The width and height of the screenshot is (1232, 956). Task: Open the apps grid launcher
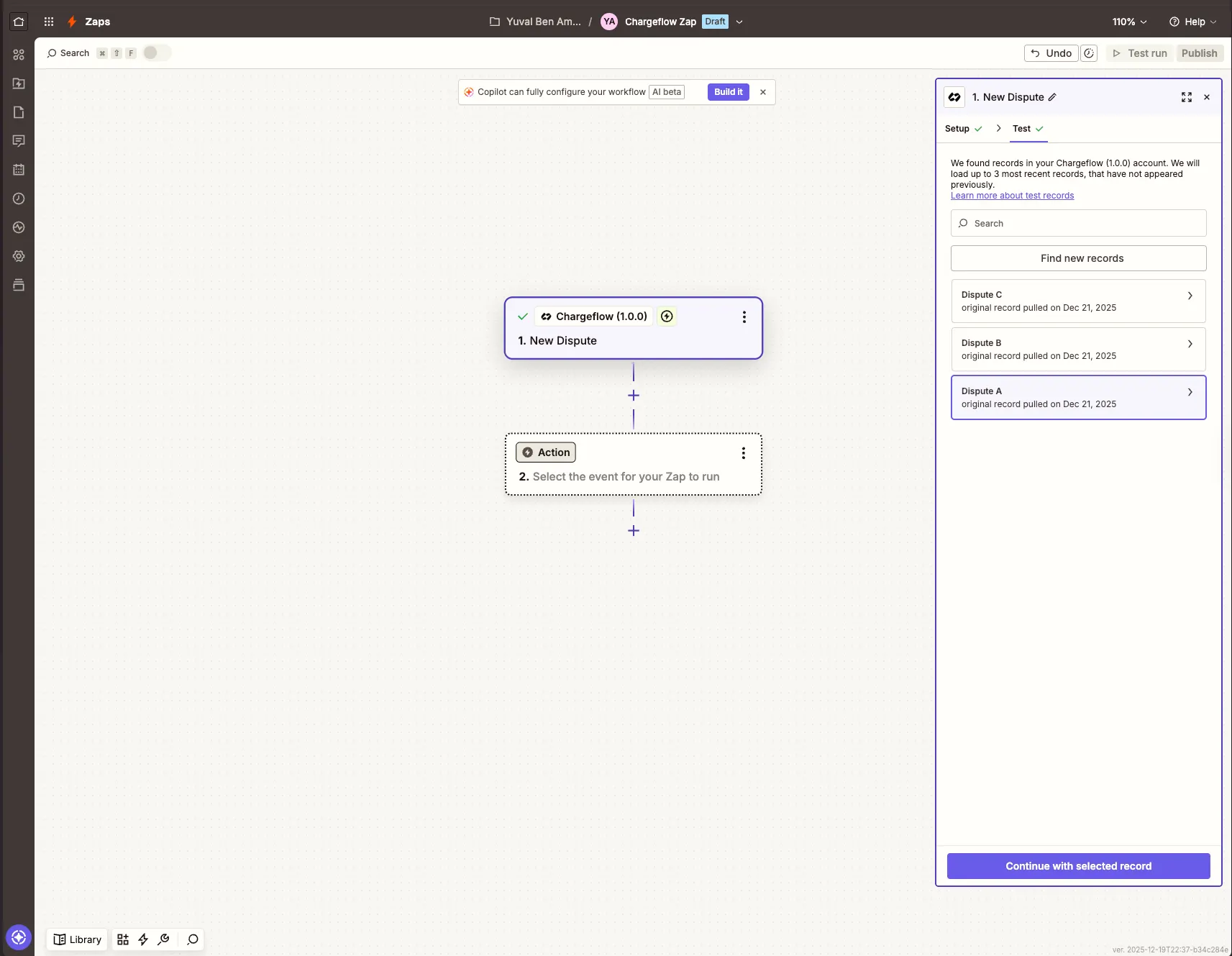click(x=49, y=22)
